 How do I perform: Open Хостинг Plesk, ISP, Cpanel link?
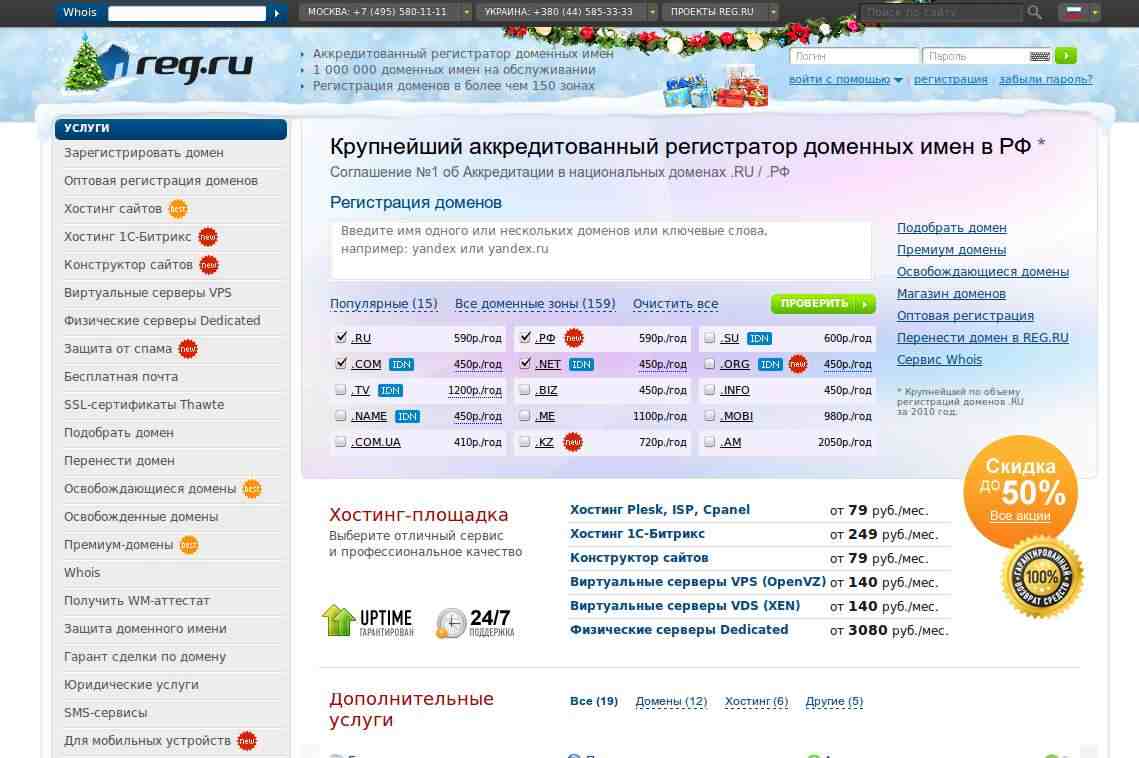pyautogui.click(x=660, y=510)
